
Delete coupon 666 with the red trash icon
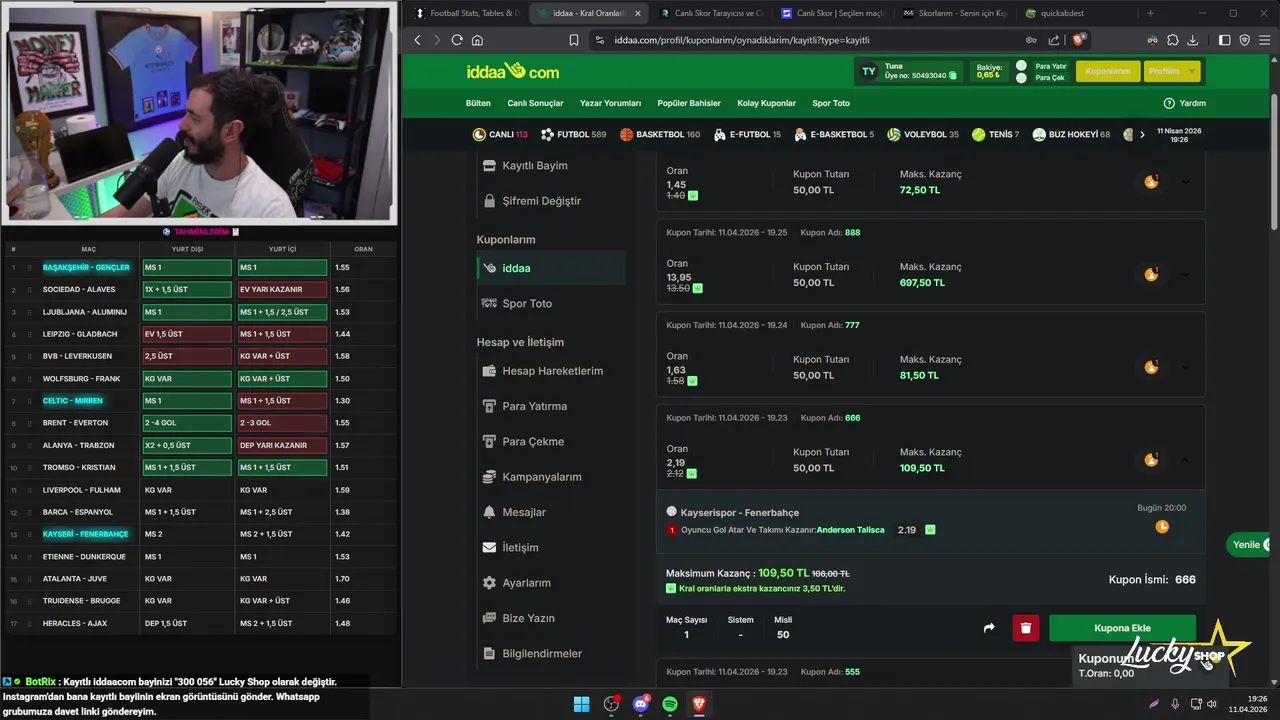coord(1025,628)
